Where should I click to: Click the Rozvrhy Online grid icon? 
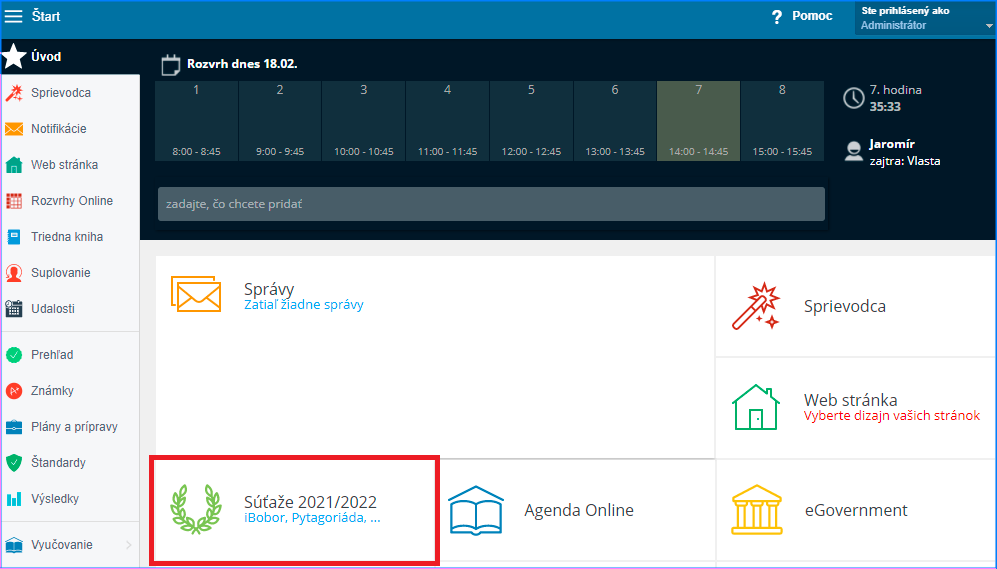(x=14, y=201)
